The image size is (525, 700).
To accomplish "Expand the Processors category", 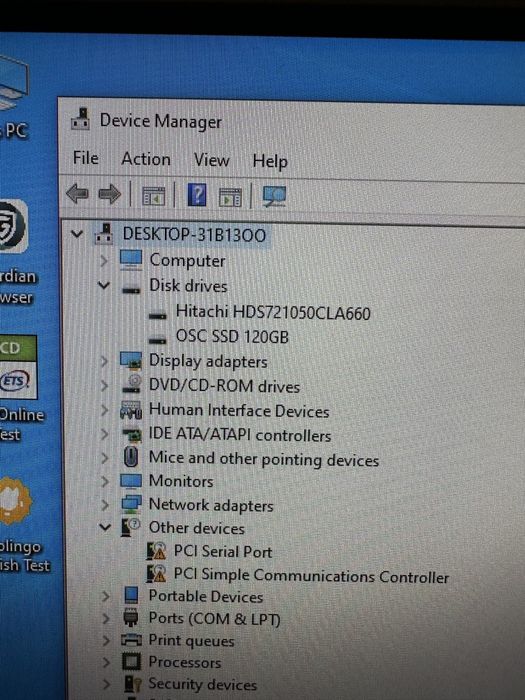I will coord(106,662).
